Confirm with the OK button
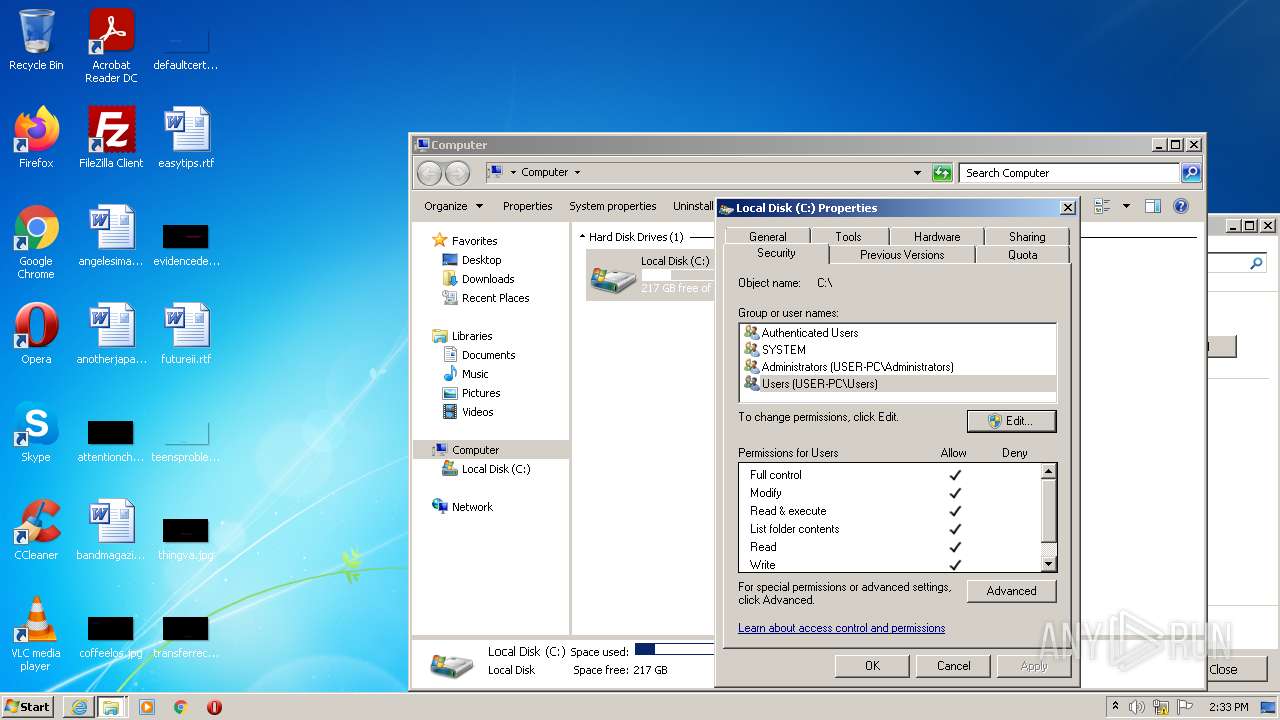 coord(872,666)
